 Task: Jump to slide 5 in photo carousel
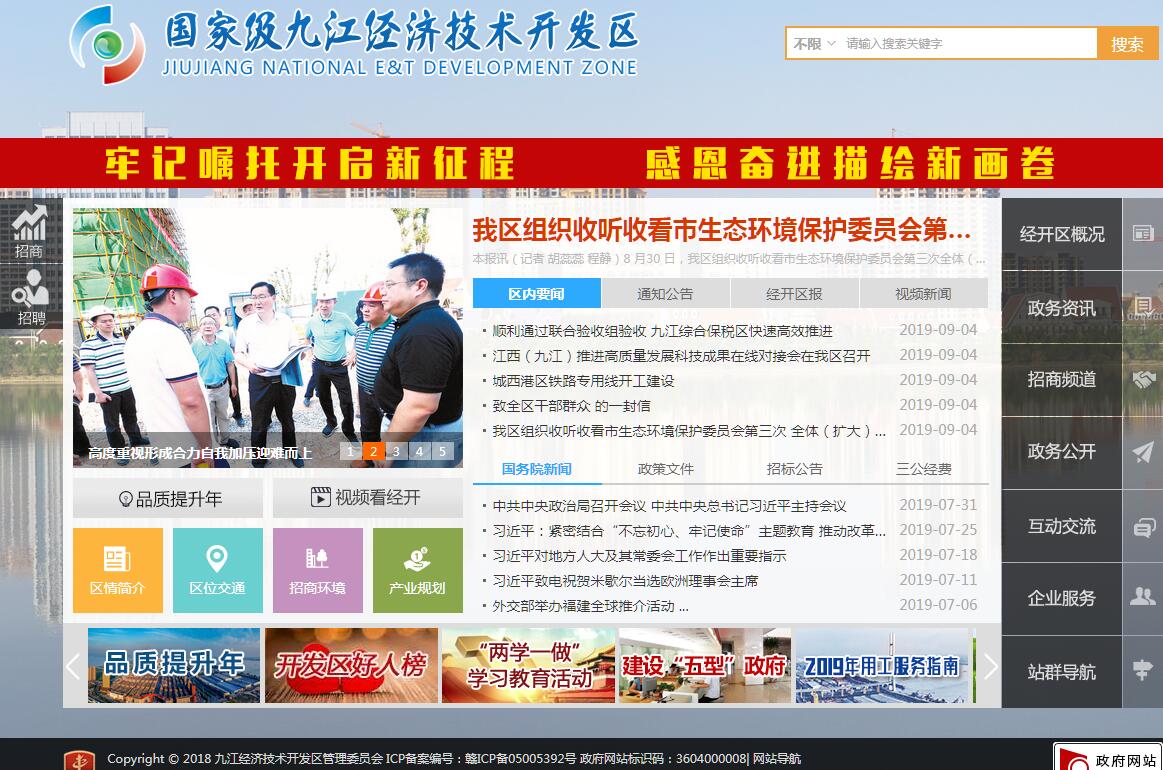[442, 452]
